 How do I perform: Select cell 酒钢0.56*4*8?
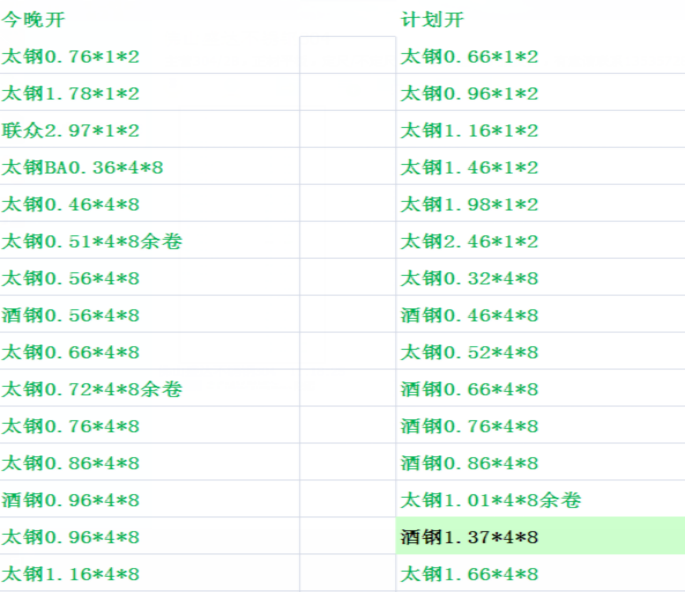(x=150, y=314)
